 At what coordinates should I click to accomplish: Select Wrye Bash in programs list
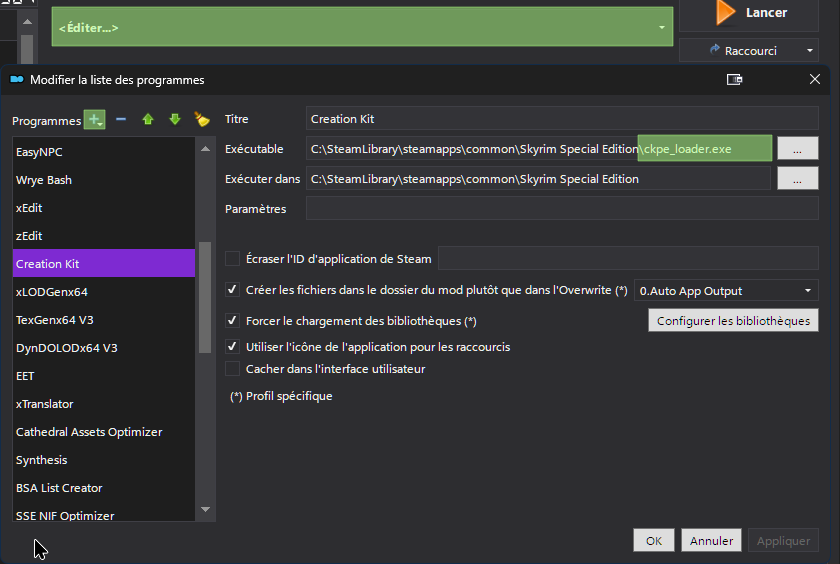coord(104,179)
